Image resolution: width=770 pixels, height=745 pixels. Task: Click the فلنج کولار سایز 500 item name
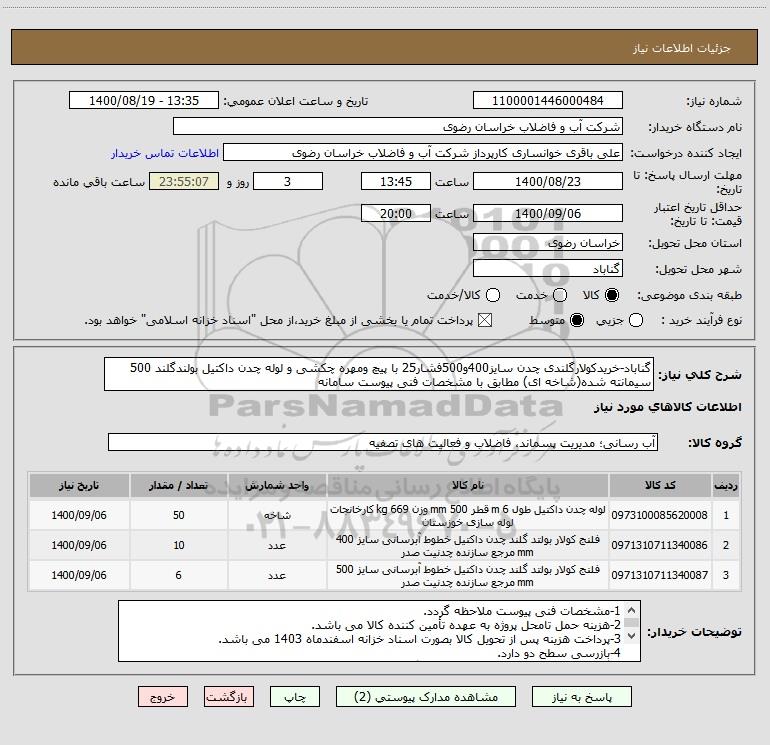click(x=468, y=575)
